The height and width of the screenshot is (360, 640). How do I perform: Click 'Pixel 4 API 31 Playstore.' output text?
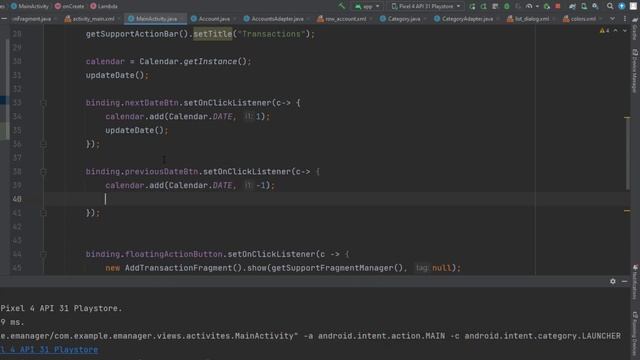[61, 309]
